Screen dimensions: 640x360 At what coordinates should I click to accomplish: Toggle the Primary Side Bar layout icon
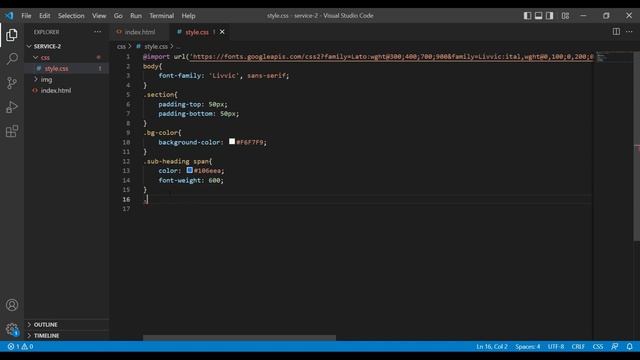tap(527, 16)
